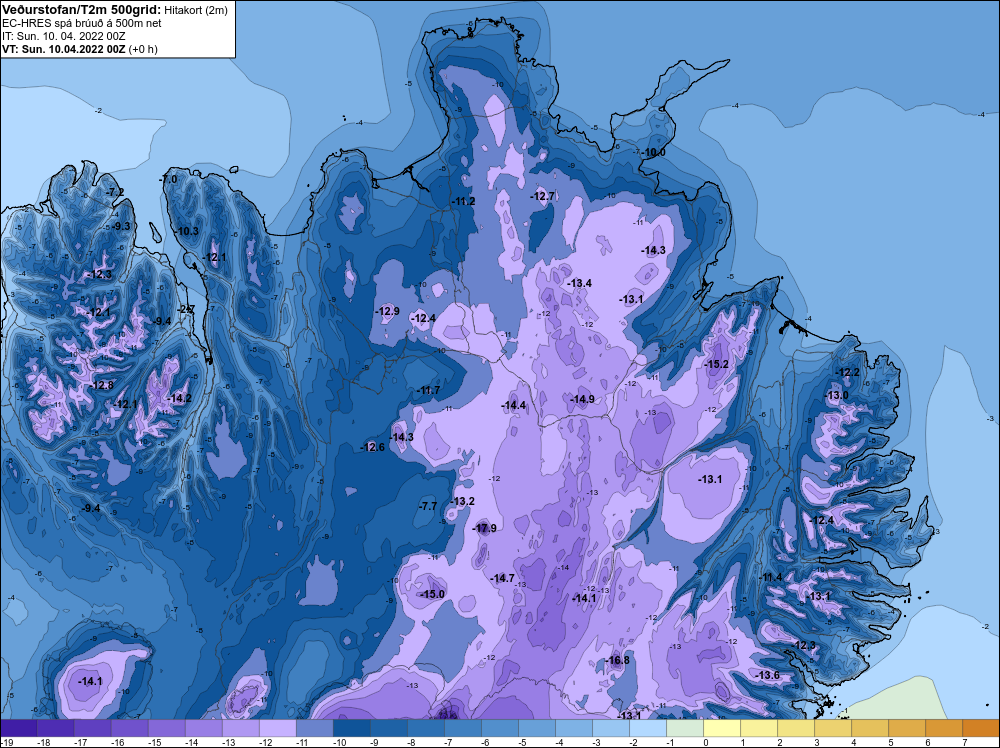Click the -15.0 temperature label

pyautogui.click(x=432, y=594)
